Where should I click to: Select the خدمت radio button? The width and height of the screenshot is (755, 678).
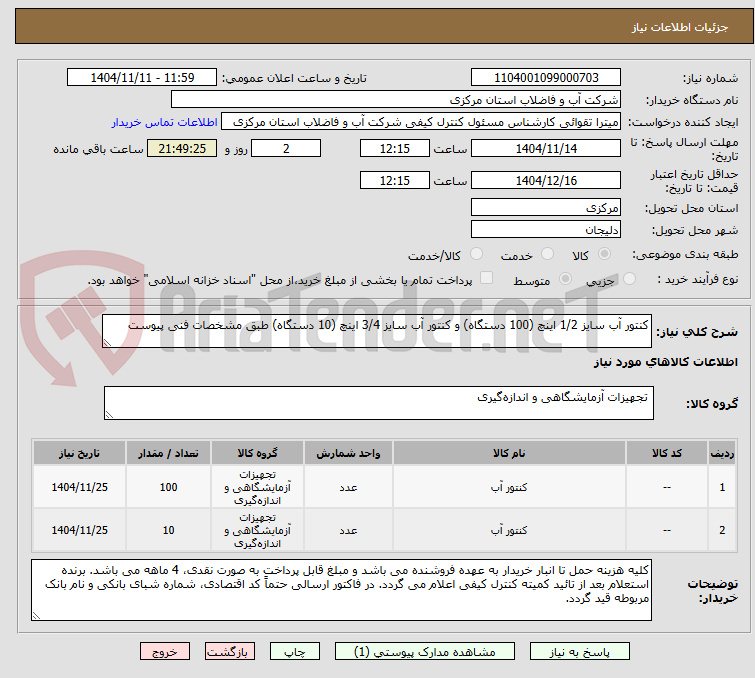[547, 254]
